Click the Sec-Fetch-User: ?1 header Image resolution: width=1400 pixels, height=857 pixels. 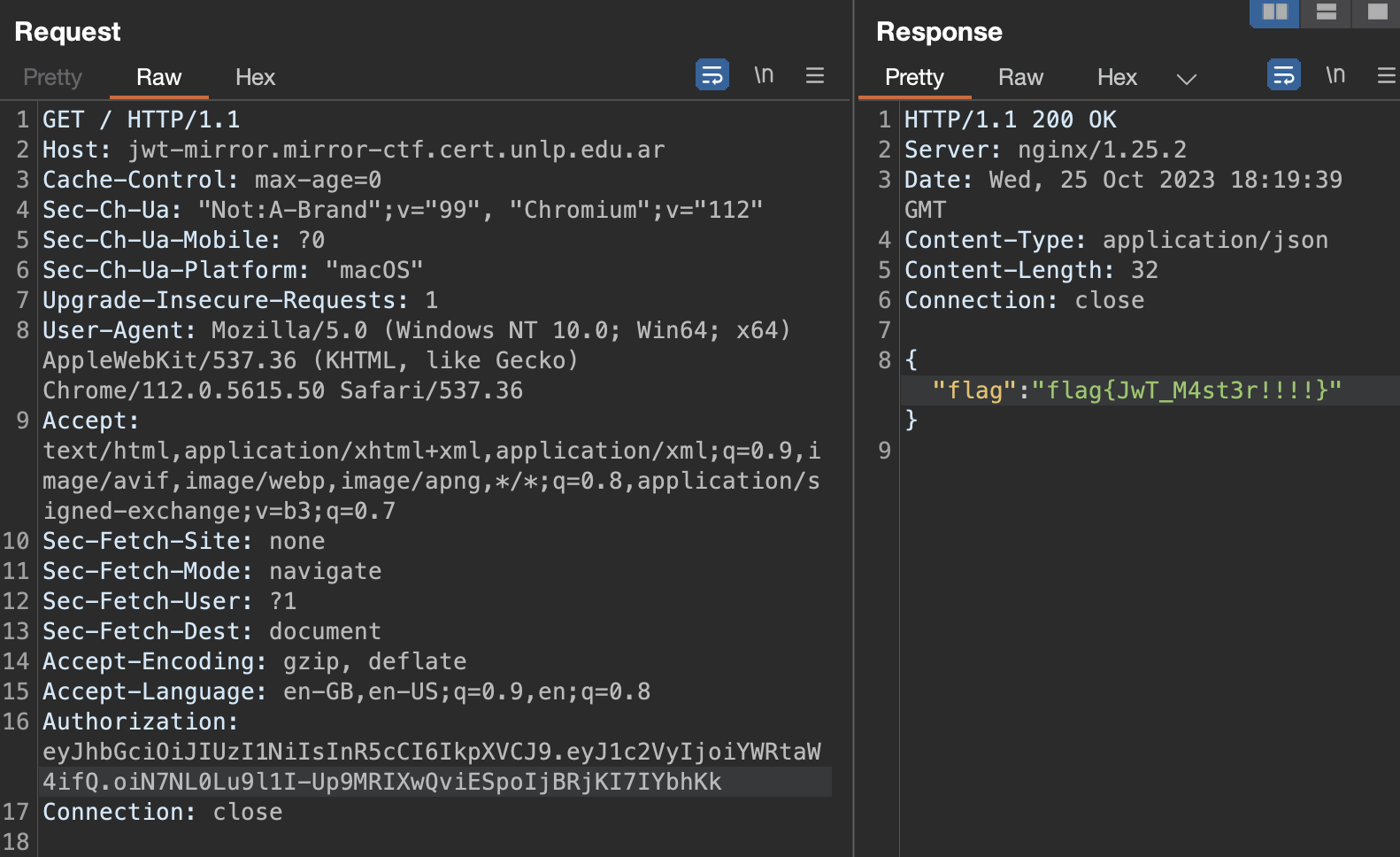(170, 601)
